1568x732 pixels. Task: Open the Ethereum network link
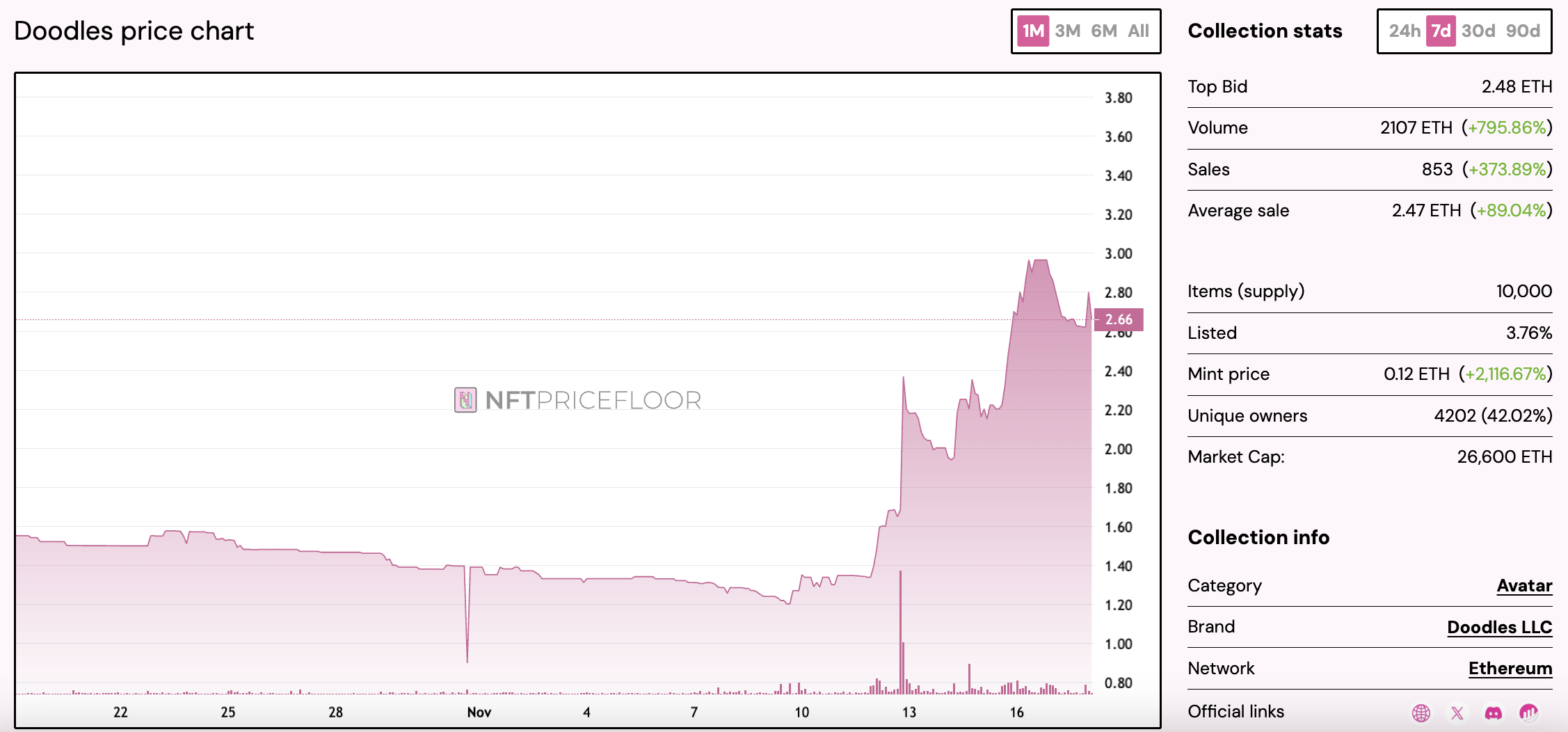tap(1510, 669)
